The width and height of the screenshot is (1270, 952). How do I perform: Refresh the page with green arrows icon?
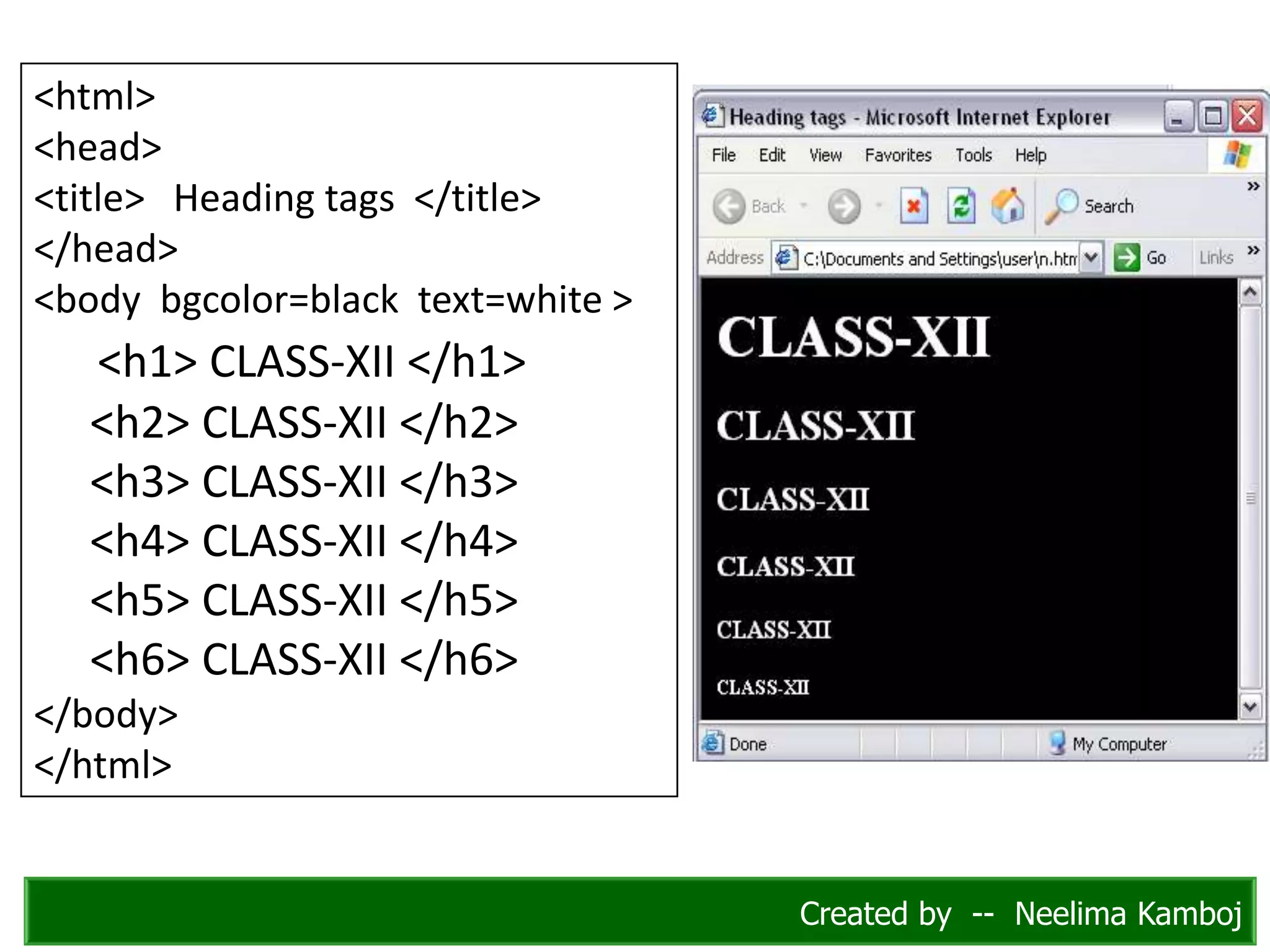(x=961, y=205)
